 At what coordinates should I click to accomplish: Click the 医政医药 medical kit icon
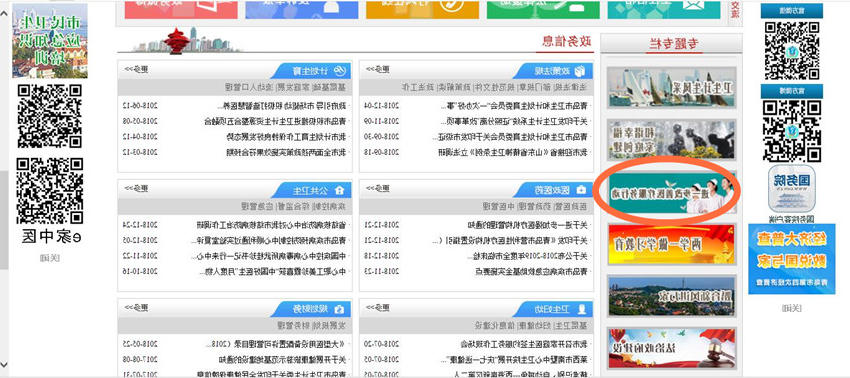[581, 190]
